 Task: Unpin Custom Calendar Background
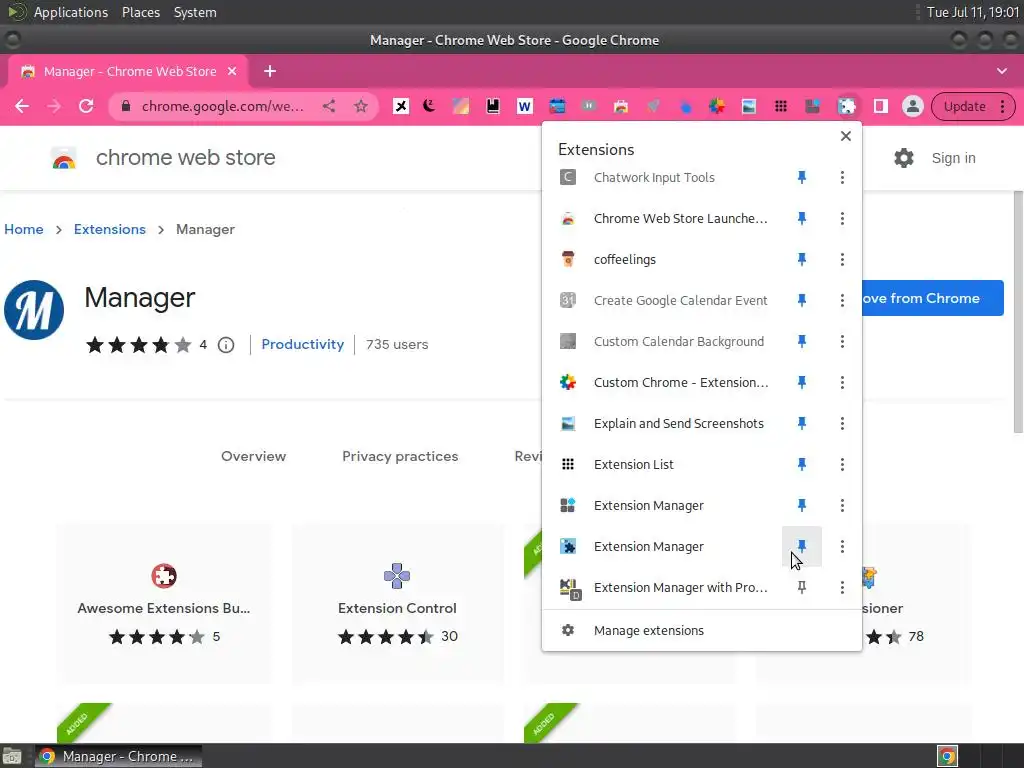(x=801, y=341)
